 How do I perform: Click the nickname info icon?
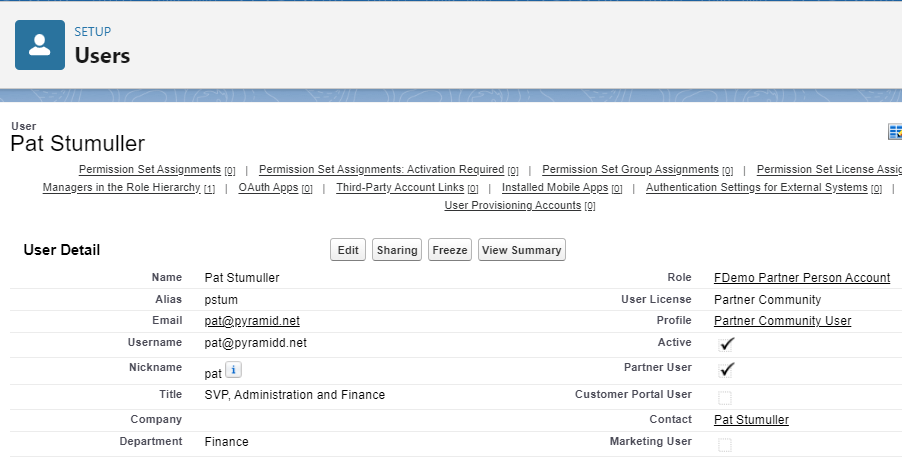point(232,371)
